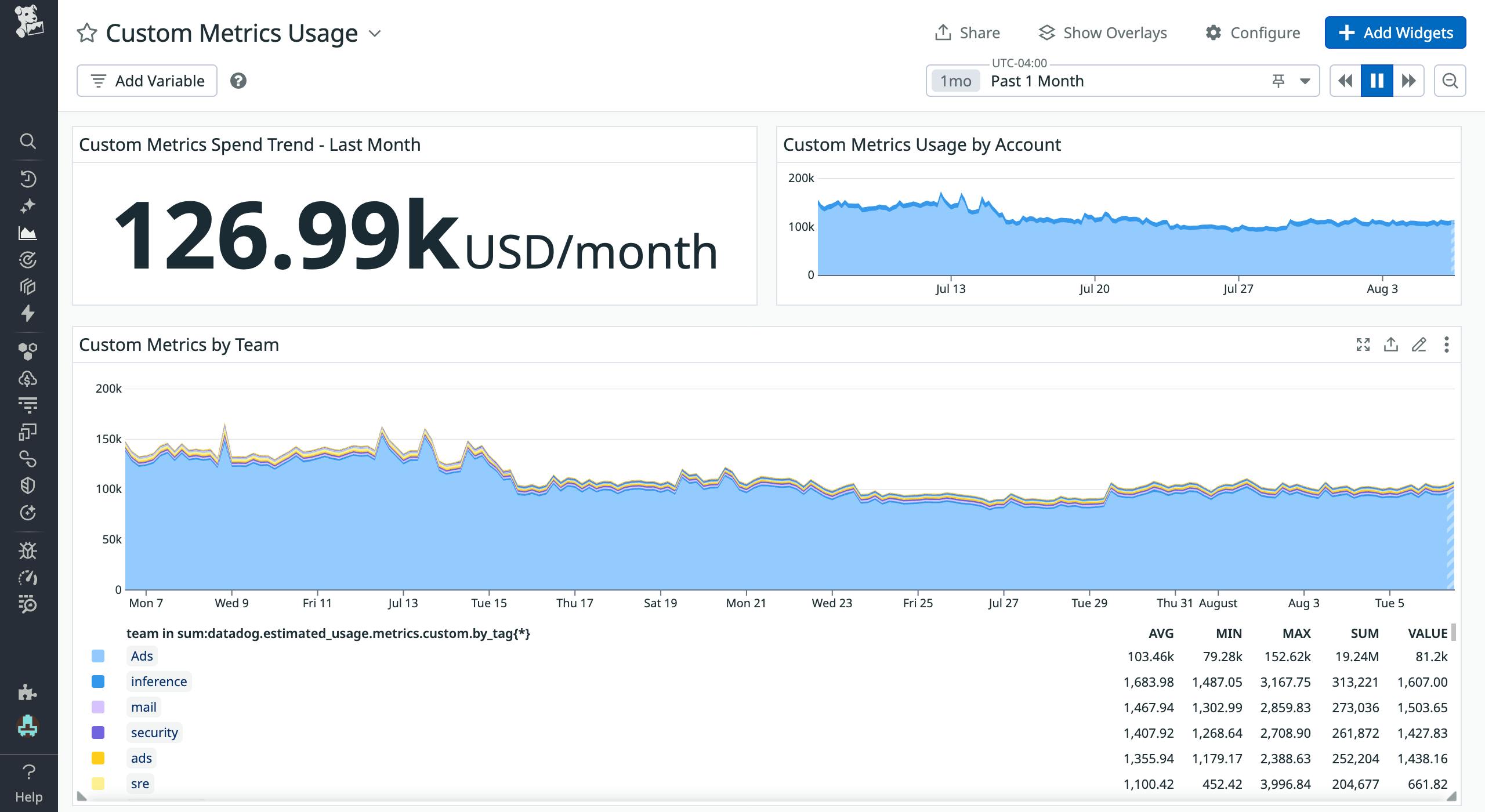Expand Custom Metrics by Team to full screen
This screenshot has height=812, width=1485.
coord(1364,345)
